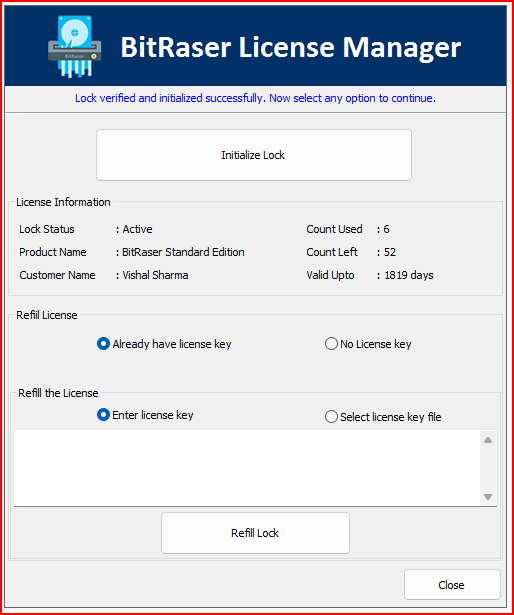Click the Count Used value 6
The width and height of the screenshot is (514, 615).
(x=386, y=229)
